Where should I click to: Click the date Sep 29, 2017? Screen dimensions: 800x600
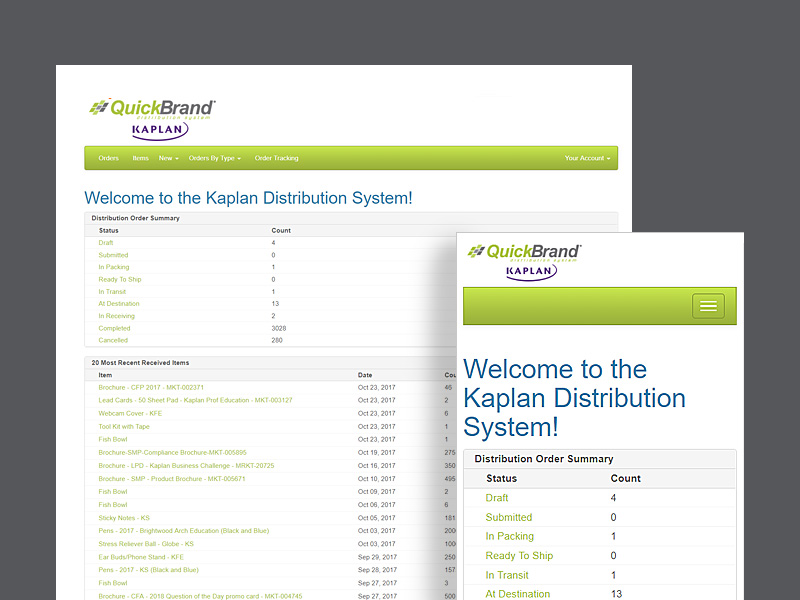[377, 557]
